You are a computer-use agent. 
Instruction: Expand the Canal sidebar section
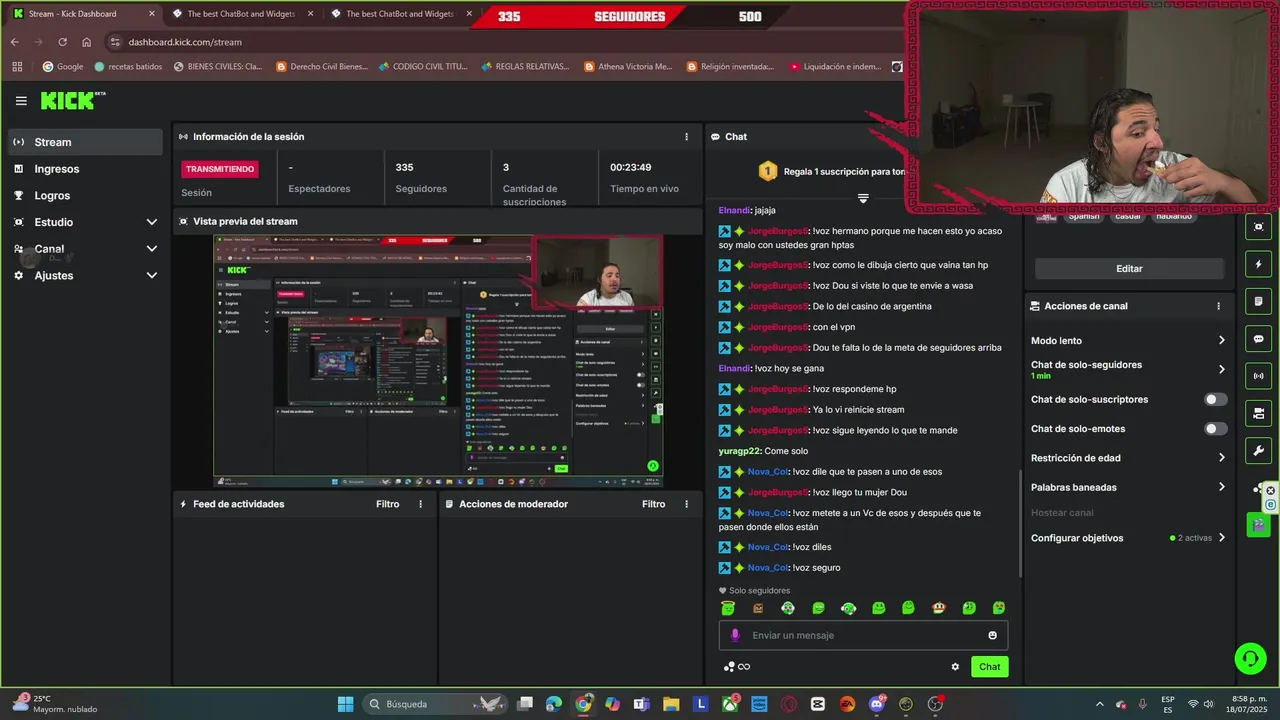[x=152, y=249]
